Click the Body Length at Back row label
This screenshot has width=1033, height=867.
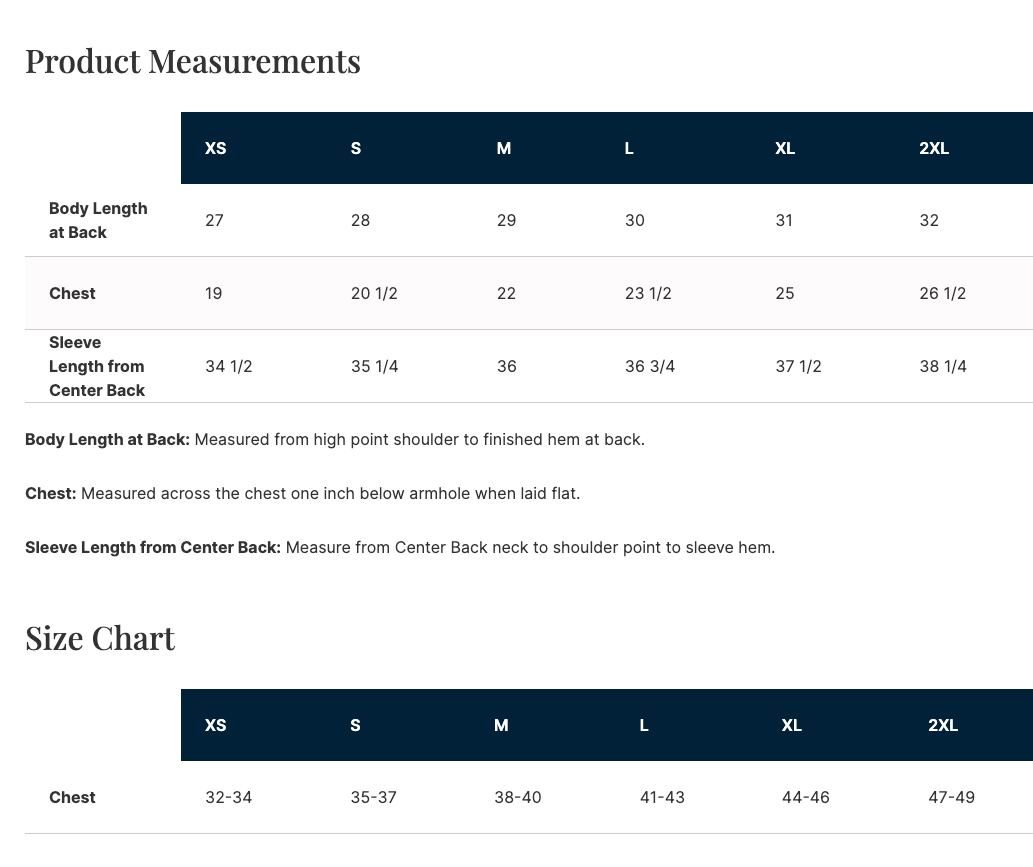[98, 220]
